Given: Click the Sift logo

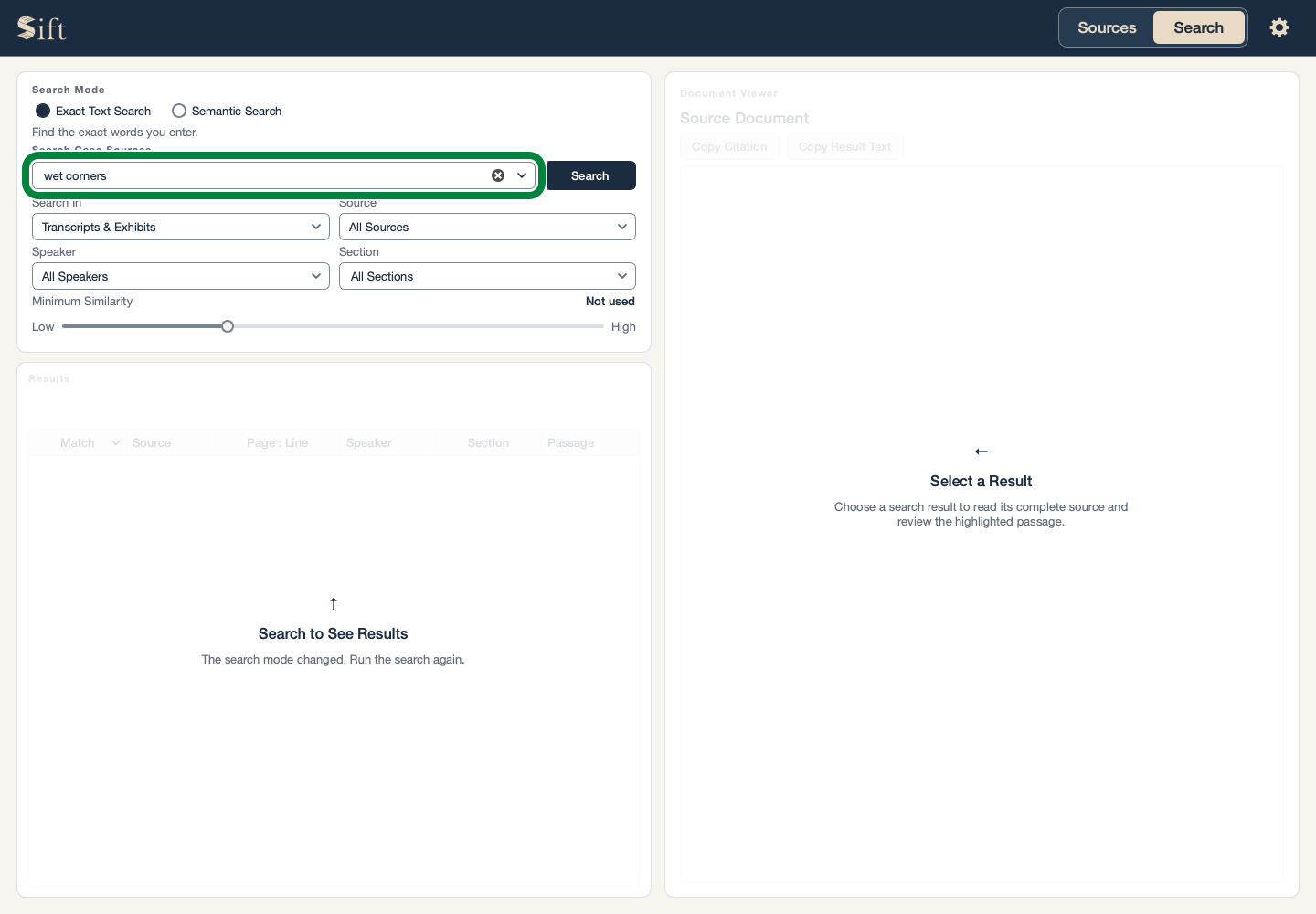Looking at the screenshot, I should tap(42, 27).
